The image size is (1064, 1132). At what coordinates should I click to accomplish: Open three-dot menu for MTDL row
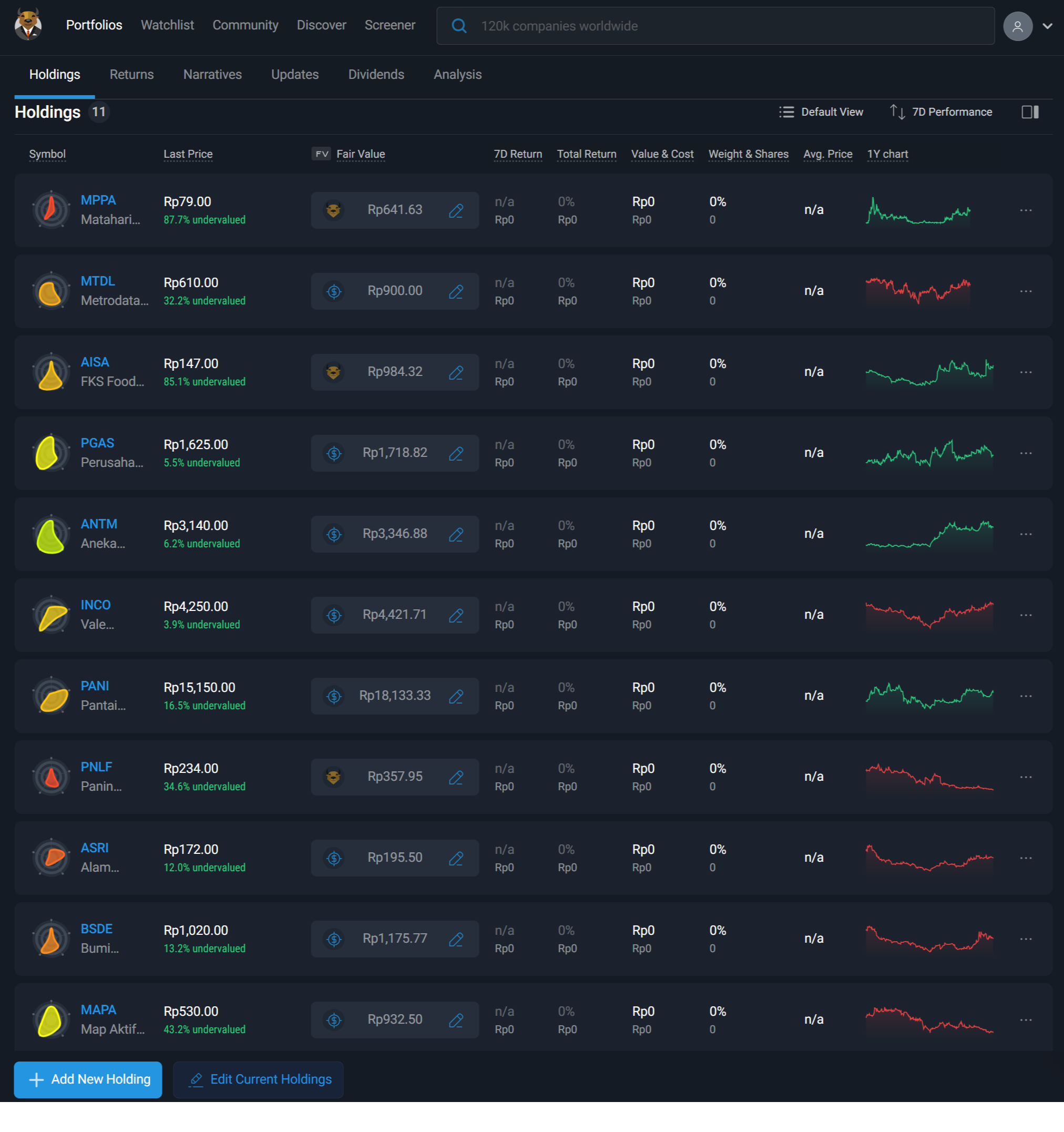pos(1026,291)
